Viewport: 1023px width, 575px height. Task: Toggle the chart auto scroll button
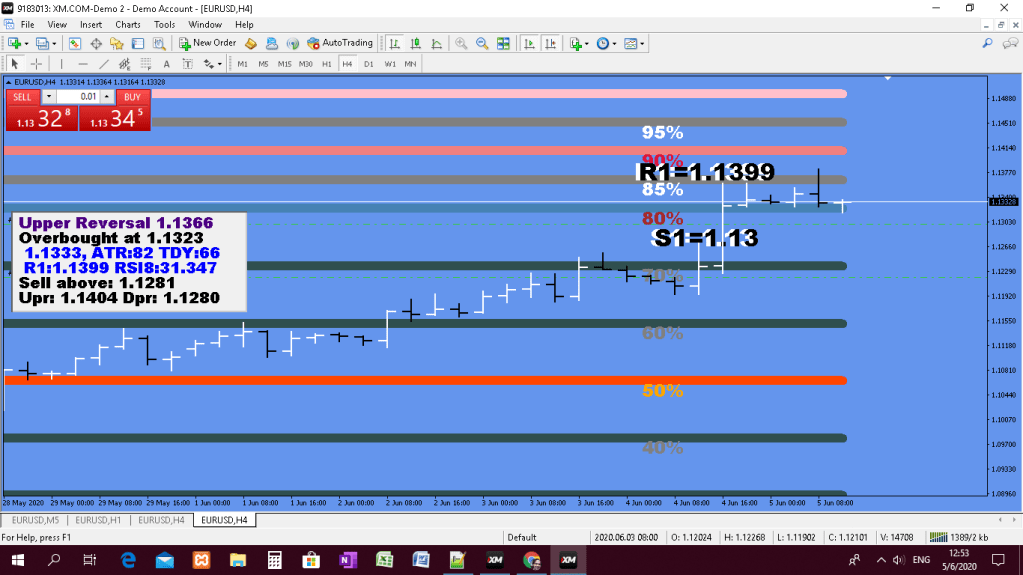pyautogui.click(x=528, y=44)
